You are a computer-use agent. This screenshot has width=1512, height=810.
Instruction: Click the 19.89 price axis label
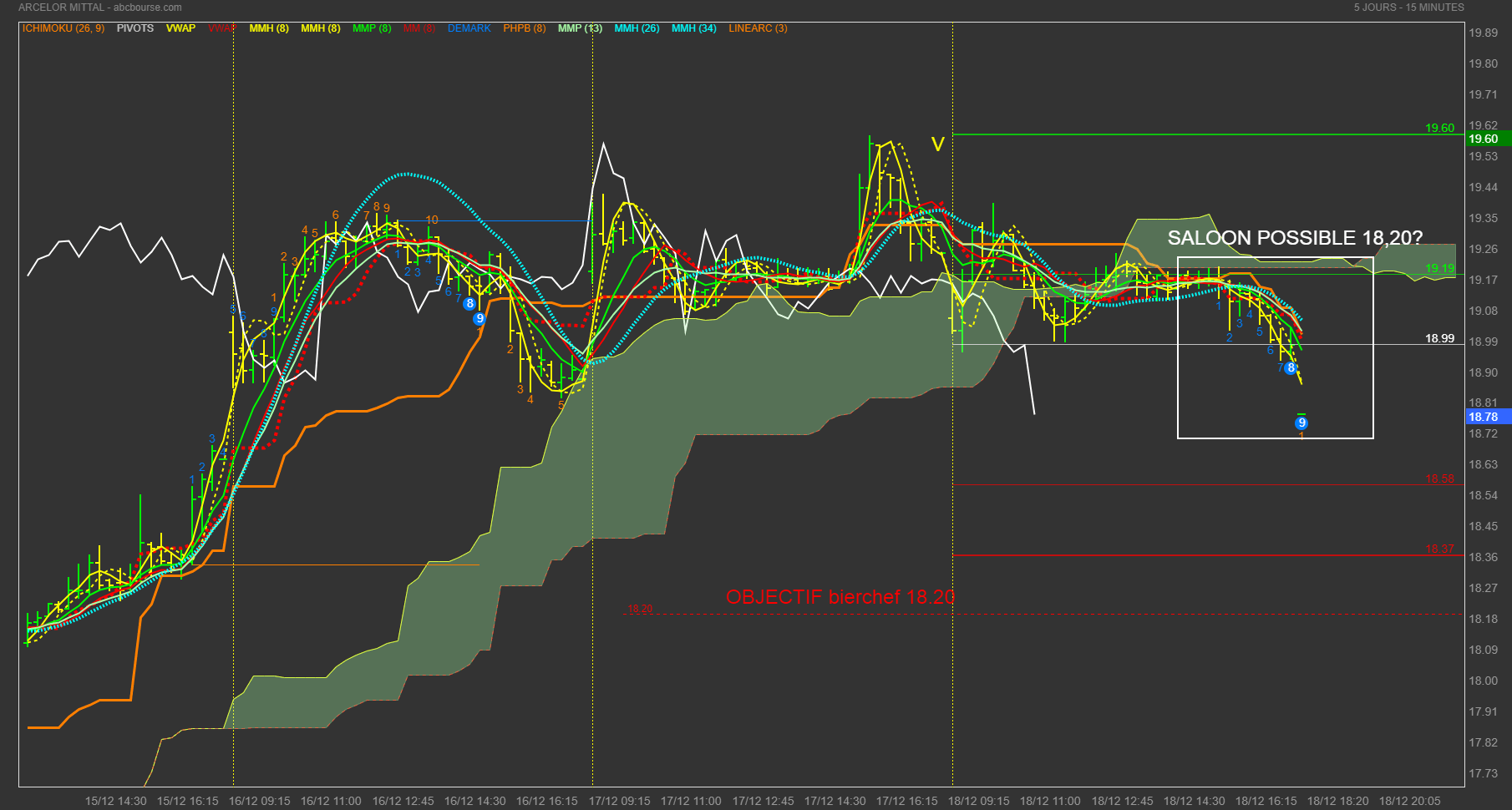click(x=1484, y=33)
